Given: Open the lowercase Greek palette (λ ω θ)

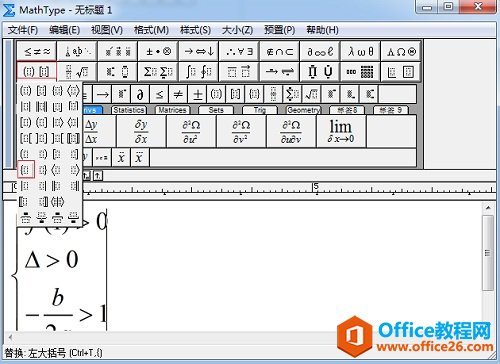Looking at the screenshot, I should pos(360,52).
